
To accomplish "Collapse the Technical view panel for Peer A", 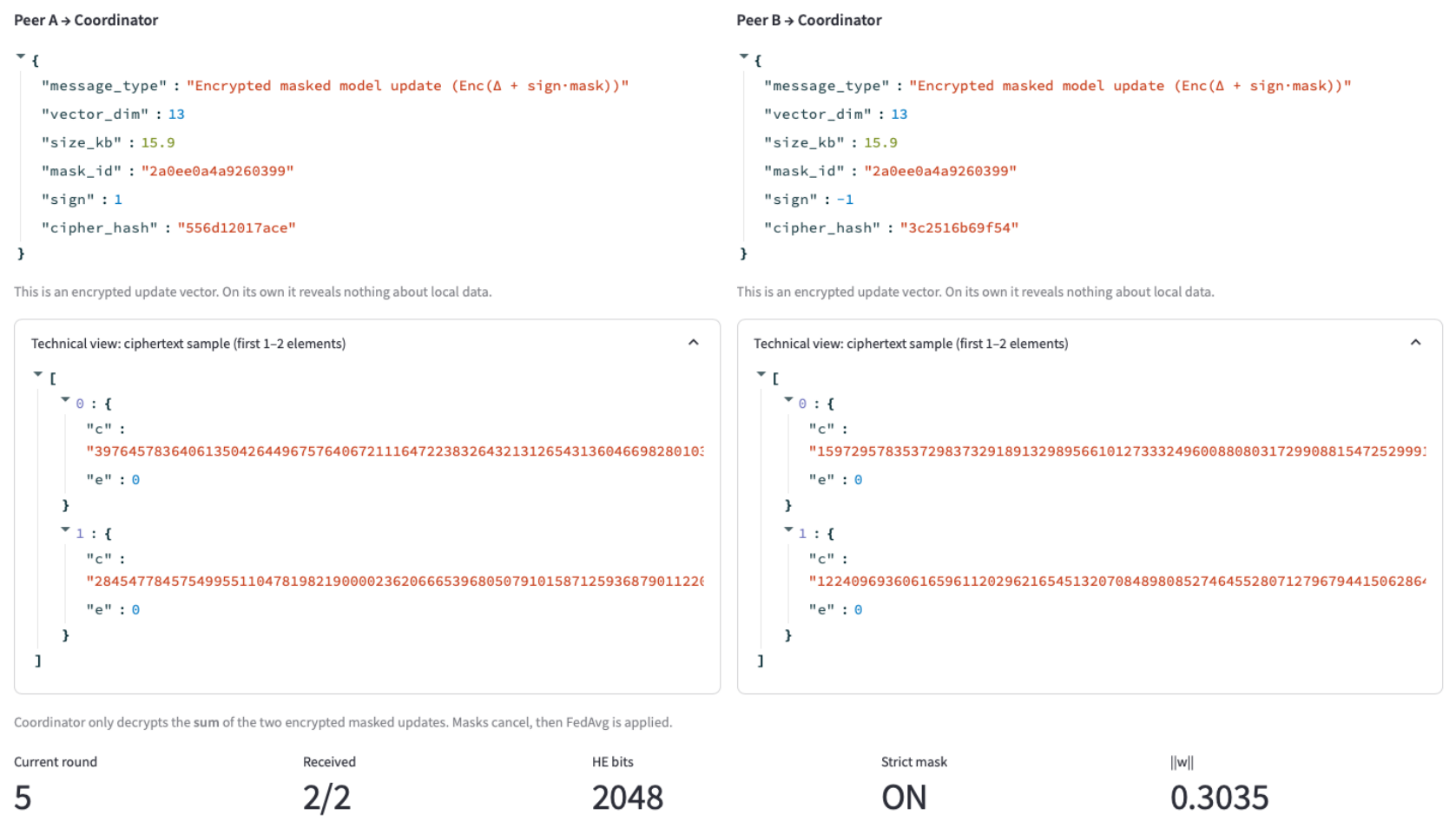I will [x=694, y=342].
